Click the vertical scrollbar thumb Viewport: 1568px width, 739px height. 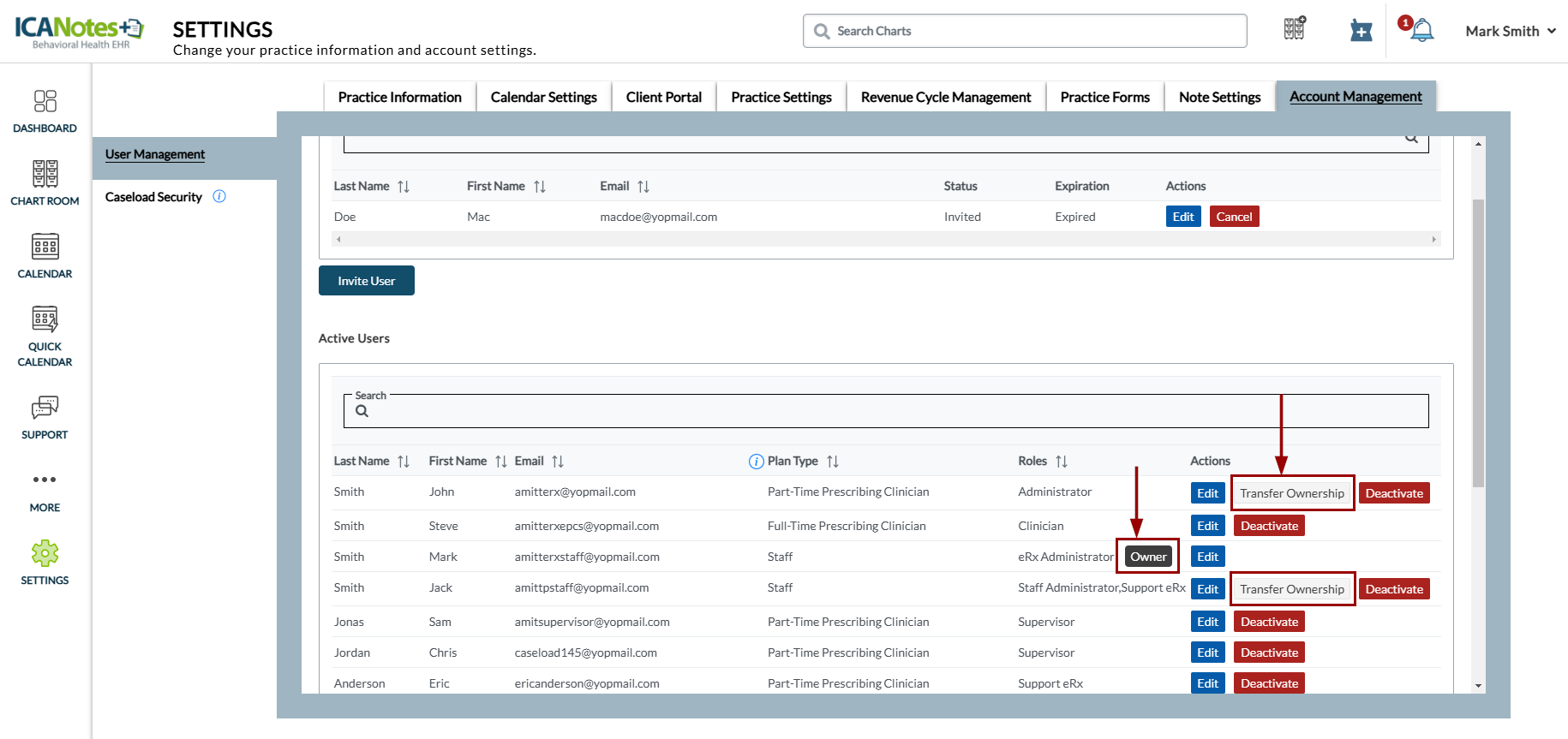point(1478,343)
